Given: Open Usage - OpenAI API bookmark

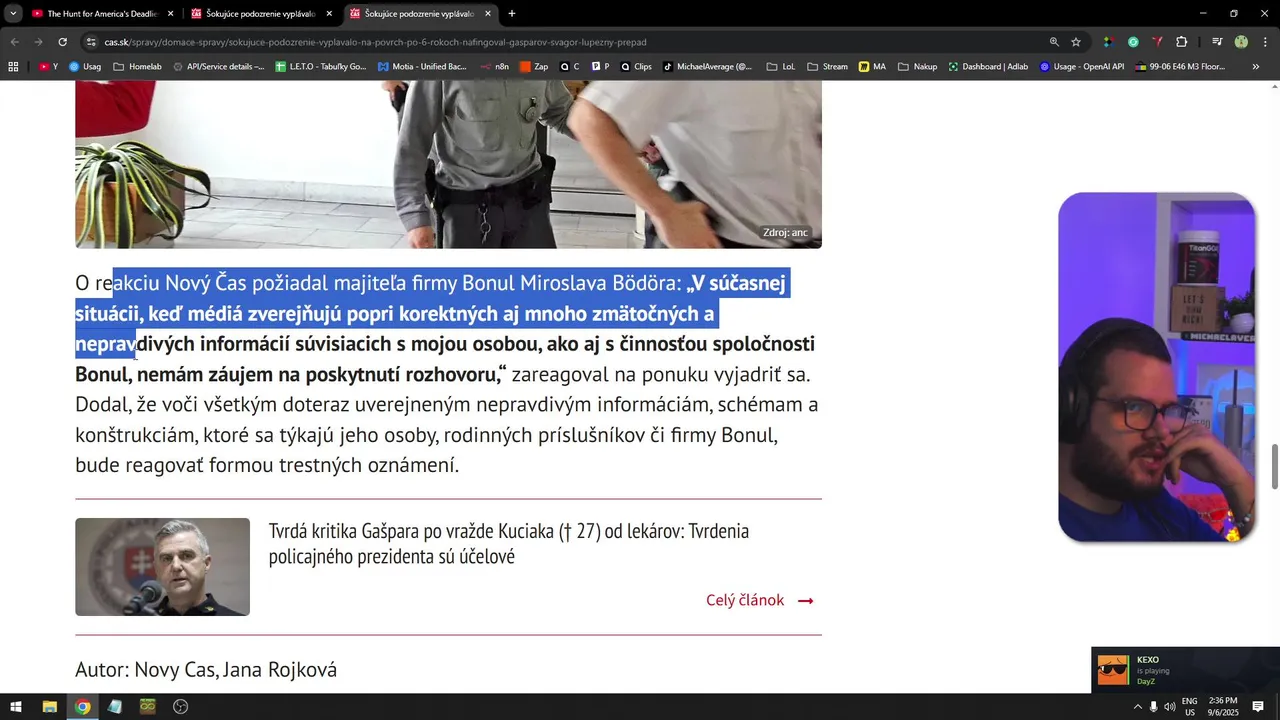Looking at the screenshot, I should (x=1082, y=67).
